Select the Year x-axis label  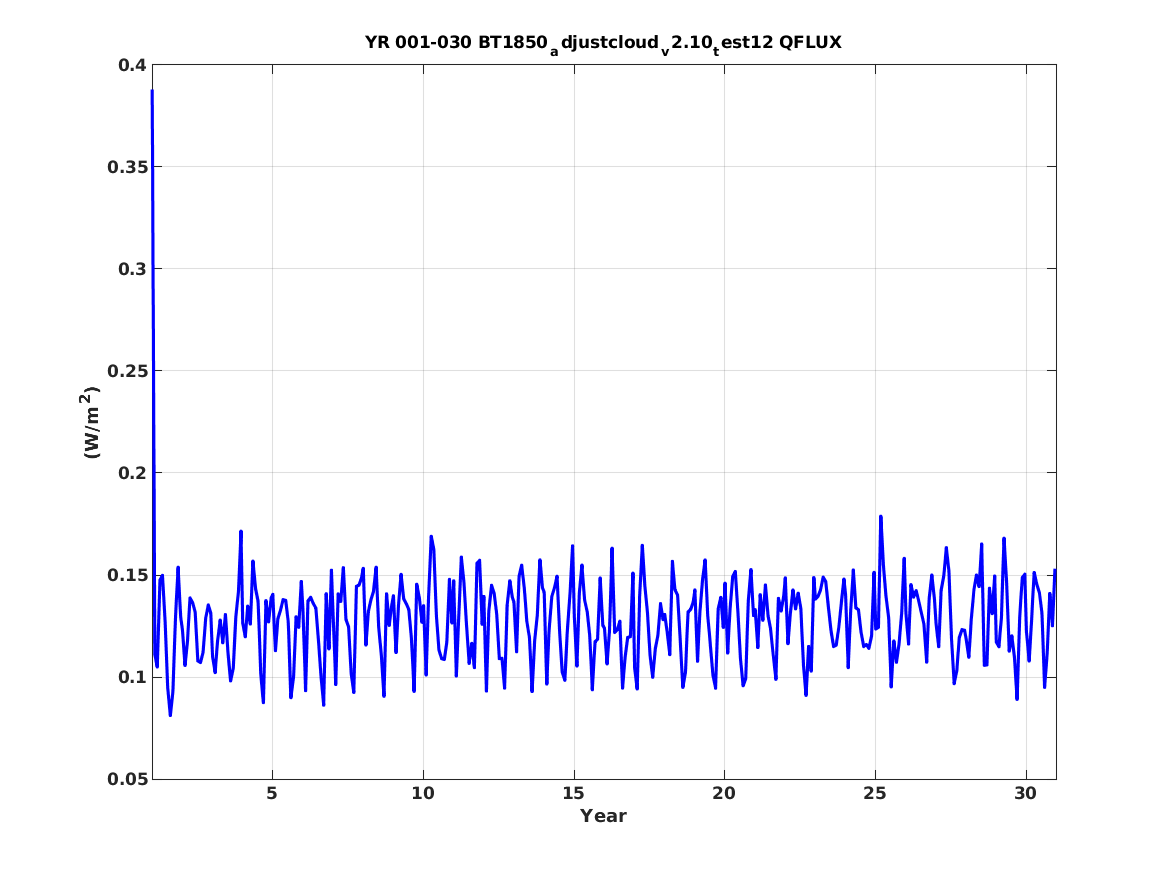point(603,816)
